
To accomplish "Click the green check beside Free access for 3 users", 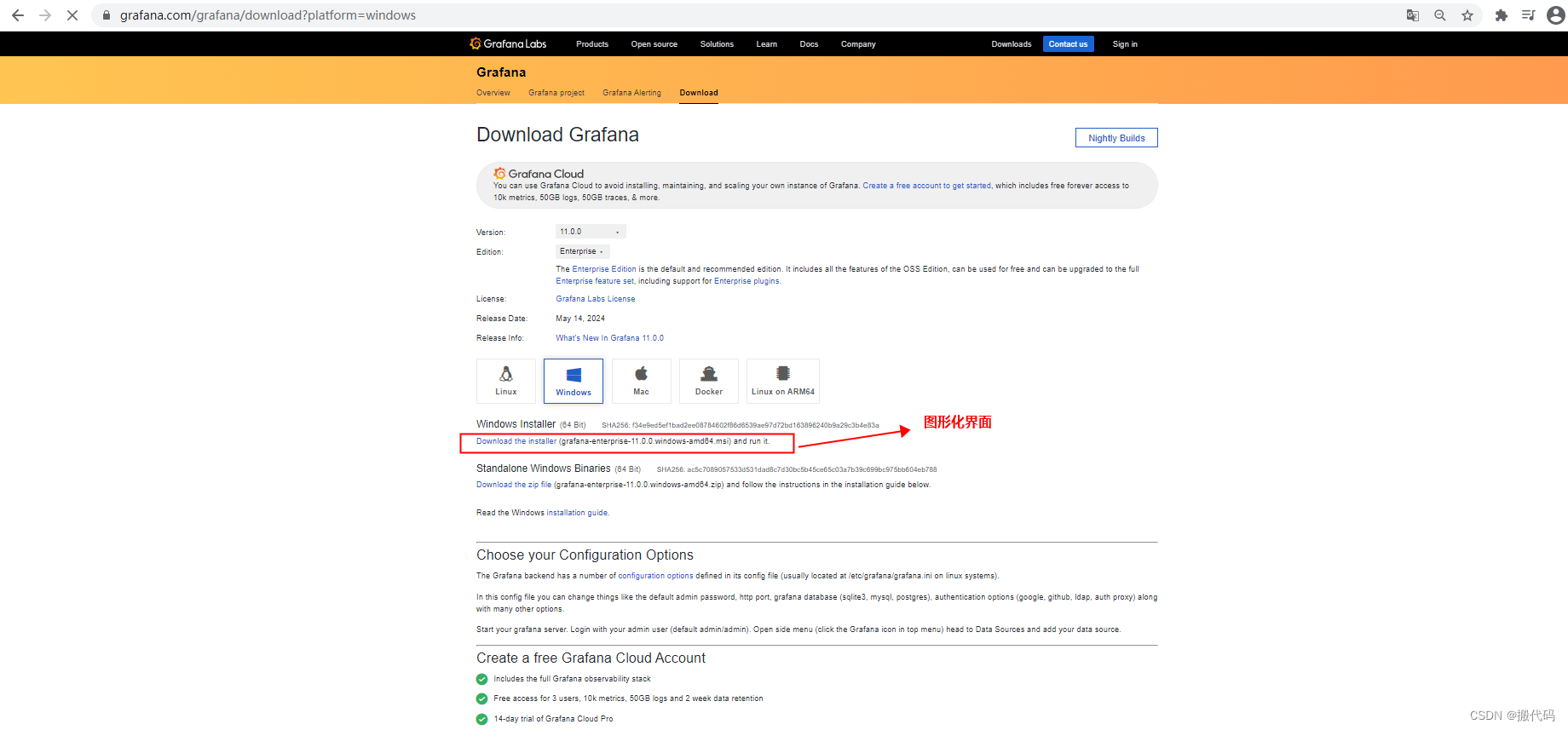I will 481,698.
